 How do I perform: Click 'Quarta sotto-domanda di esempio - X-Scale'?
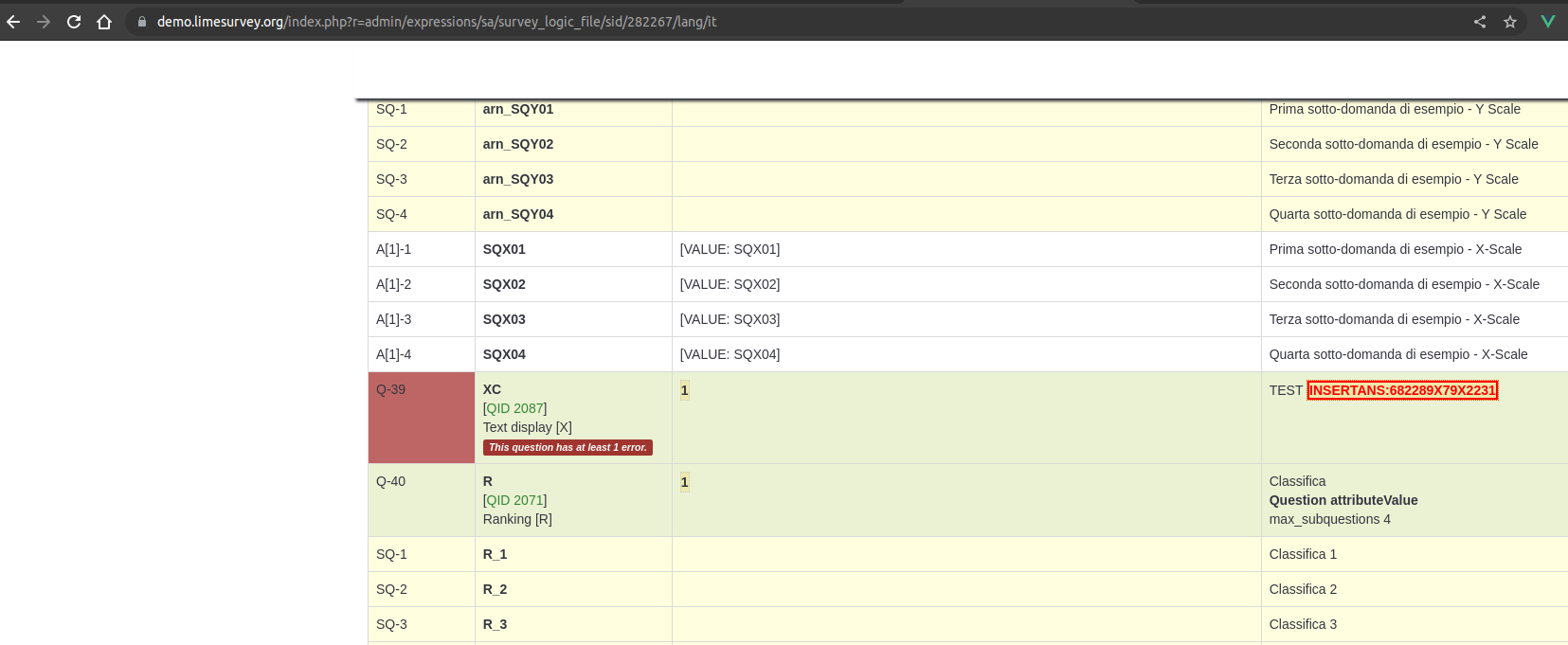point(1398,354)
